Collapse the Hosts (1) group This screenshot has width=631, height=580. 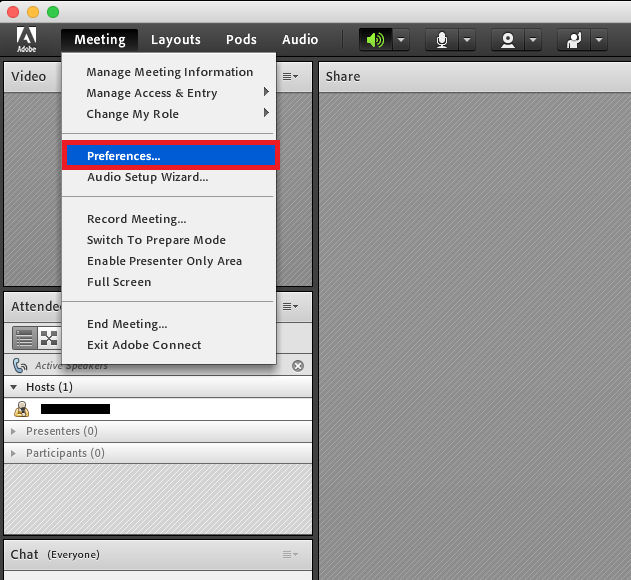click(14, 387)
